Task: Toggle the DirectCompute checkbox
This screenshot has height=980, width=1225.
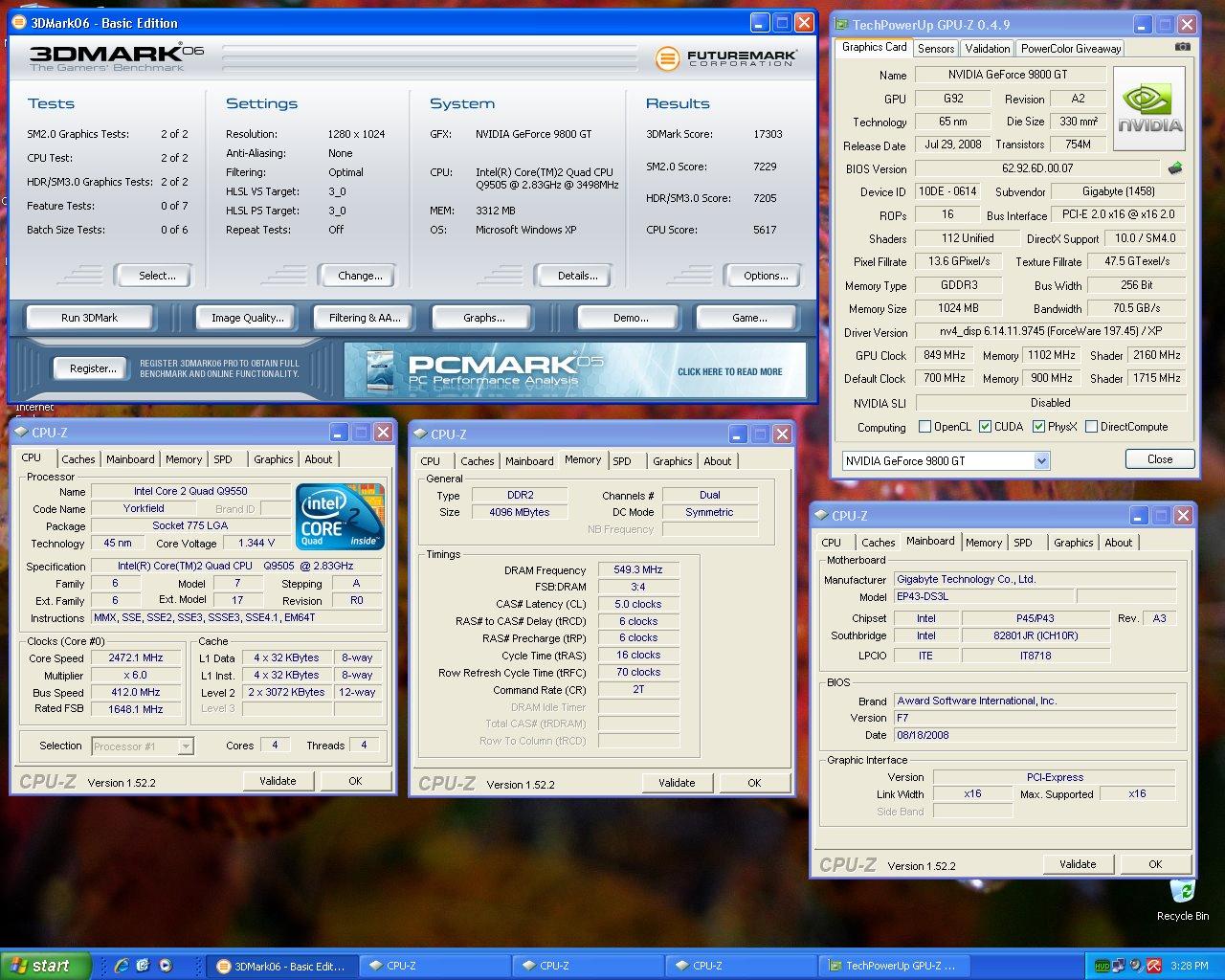Action: (1091, 427)
